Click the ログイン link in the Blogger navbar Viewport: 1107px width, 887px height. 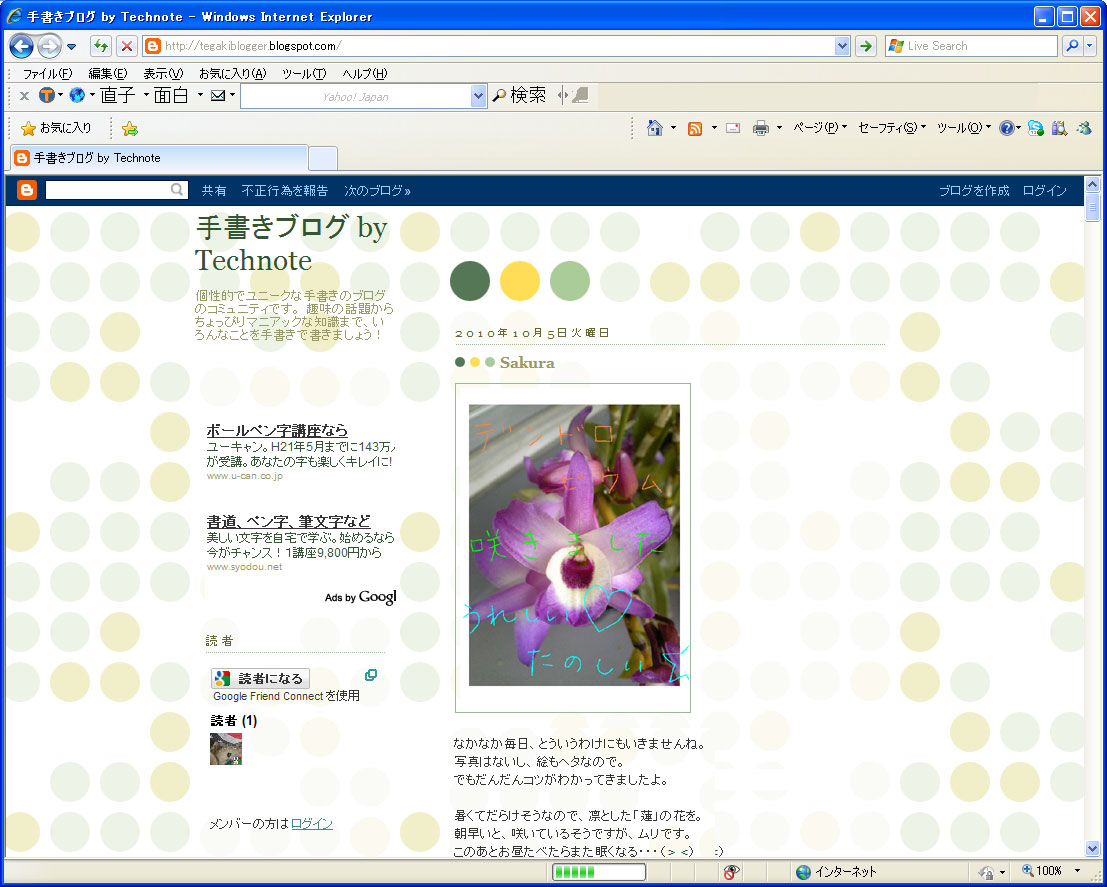[1044, 191]
